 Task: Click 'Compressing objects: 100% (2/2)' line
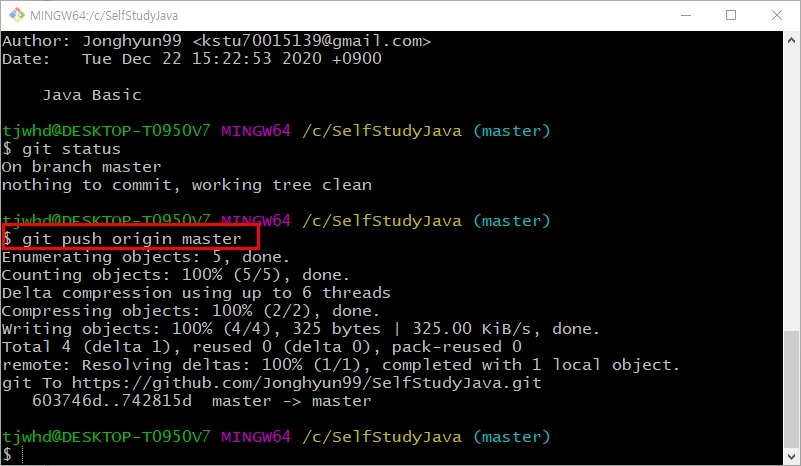pyautogui.click(x=191, y=311)
